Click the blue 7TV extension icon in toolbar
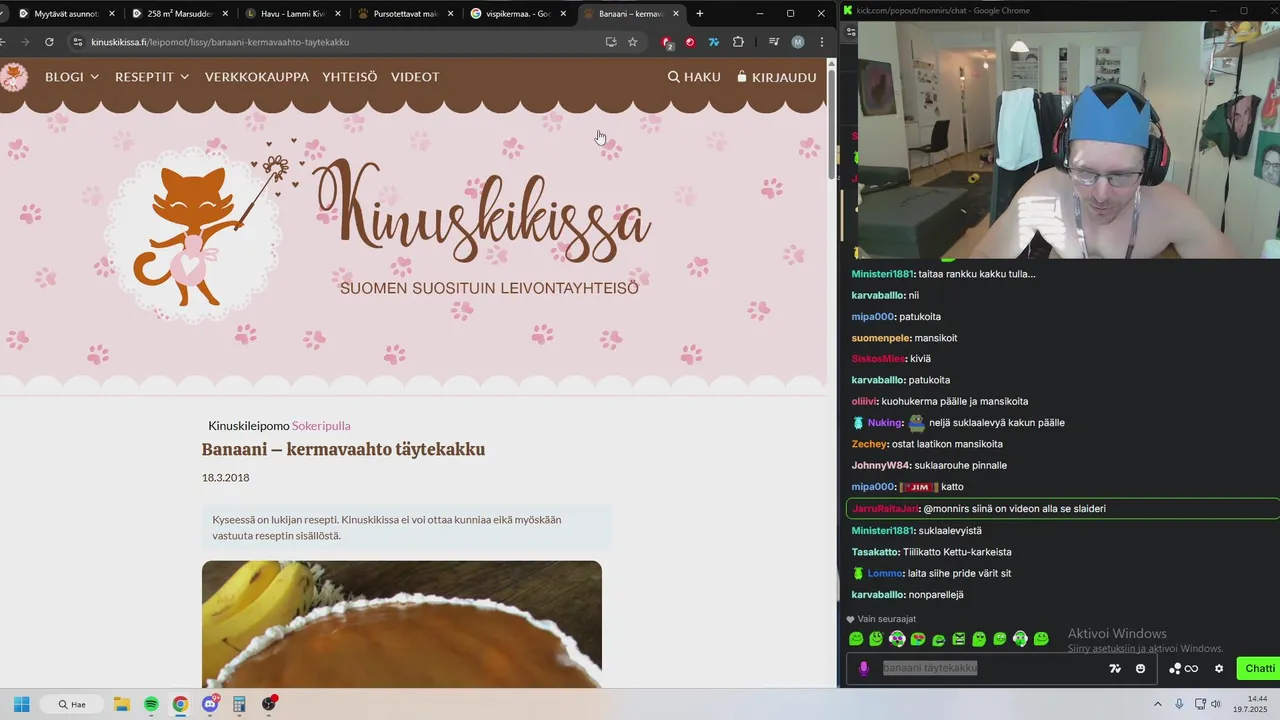Screen dimensions: 1280x720 point(714,42)
